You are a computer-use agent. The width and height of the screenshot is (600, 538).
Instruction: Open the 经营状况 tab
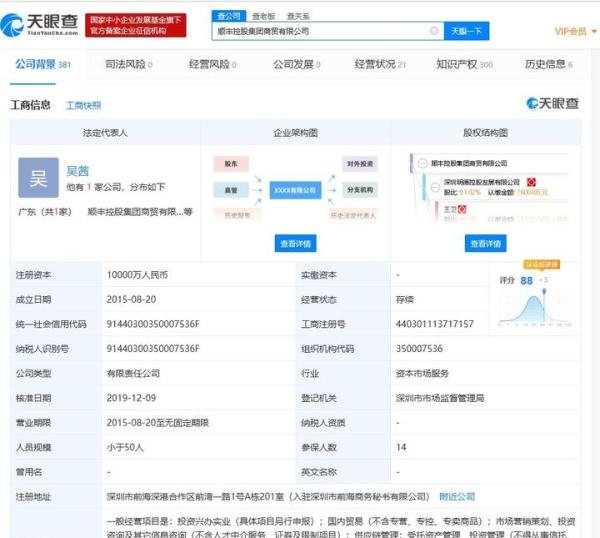coord(380,64)
